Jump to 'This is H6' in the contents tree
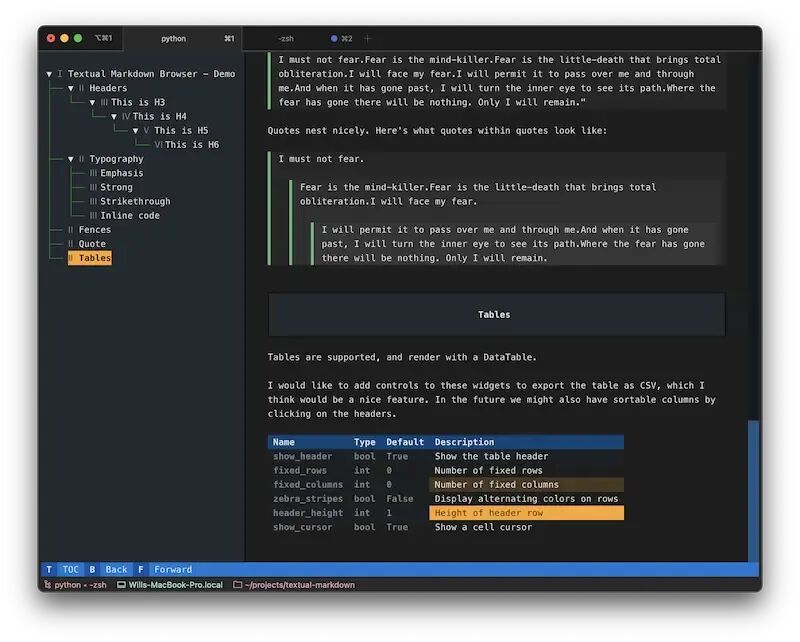The height and width of the screenshot is (642, 800). (x=192, y=145)
